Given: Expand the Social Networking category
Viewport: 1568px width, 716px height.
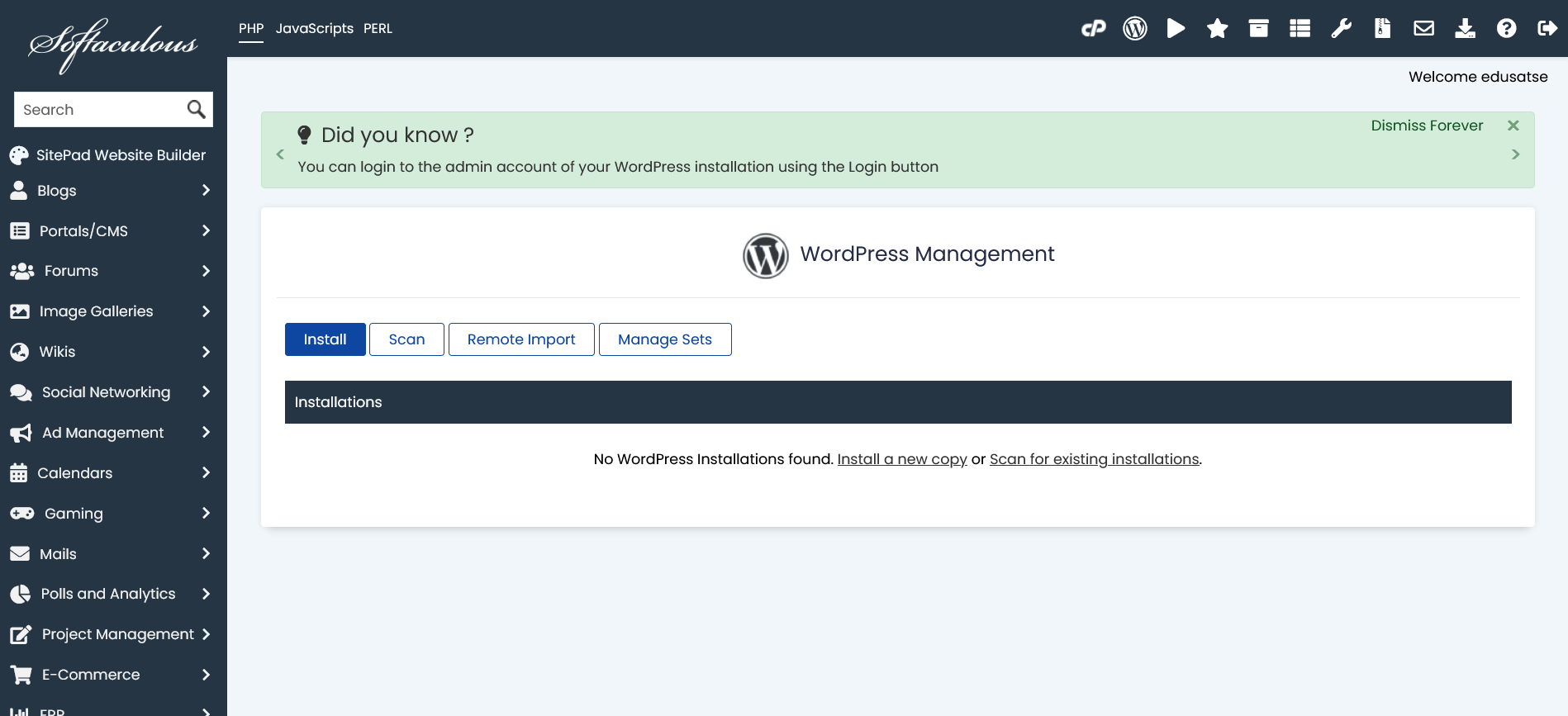Looking at the screenshot, I should (x=112, y=392).
